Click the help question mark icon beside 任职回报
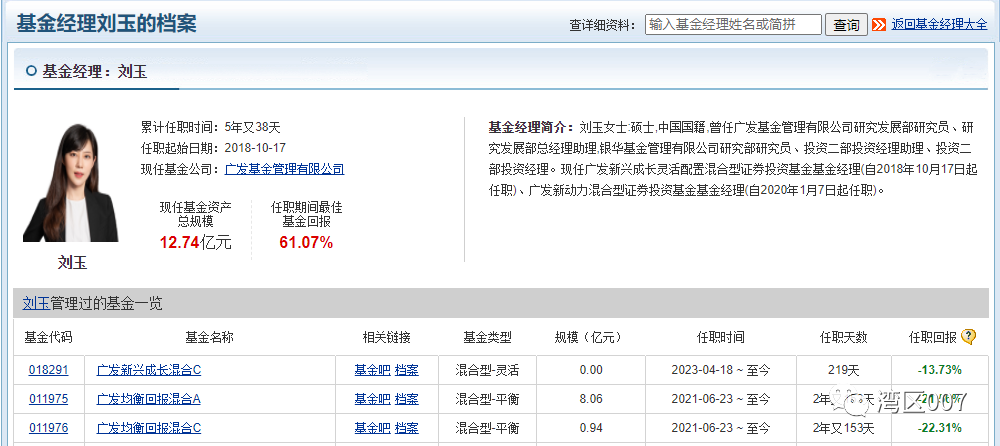Viewport: 1000px width, 446px height. [x=968, y=336]
